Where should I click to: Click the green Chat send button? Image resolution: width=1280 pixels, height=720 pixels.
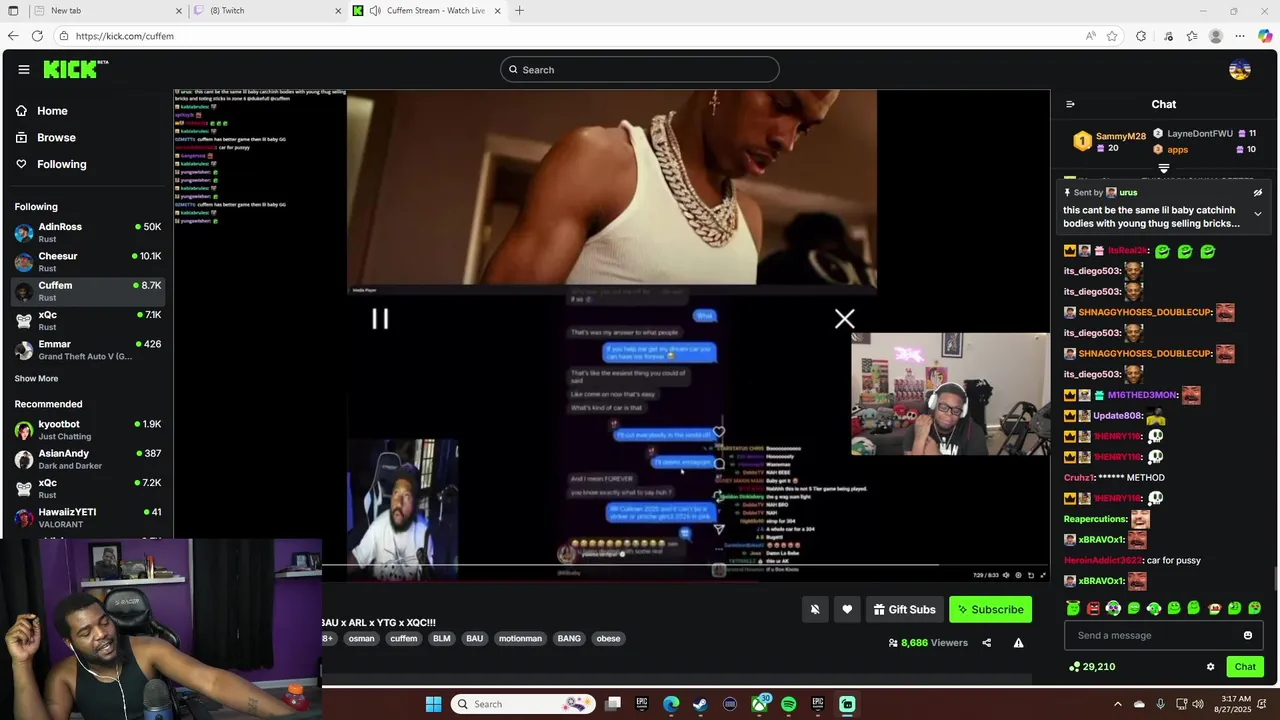click(1245, 667)
